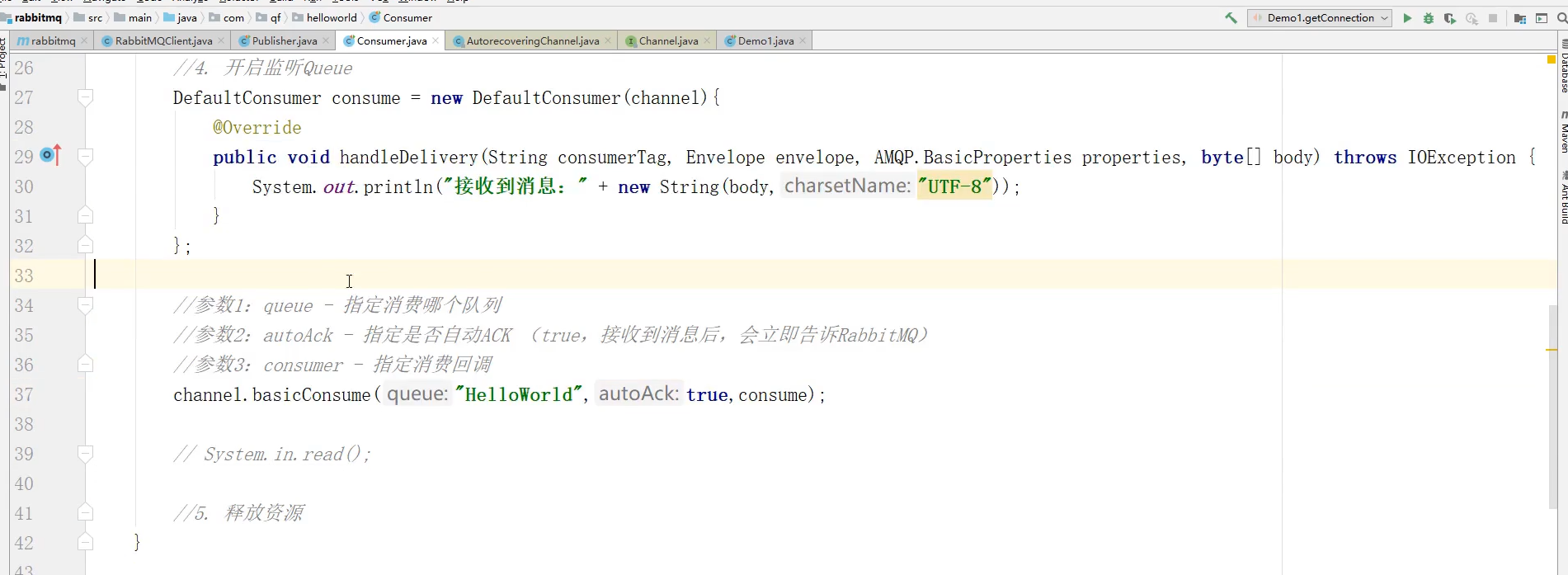1568x575 pixels.
Task: Close the AutorecoveringChannel.java tab
Action: pos(608,40)
